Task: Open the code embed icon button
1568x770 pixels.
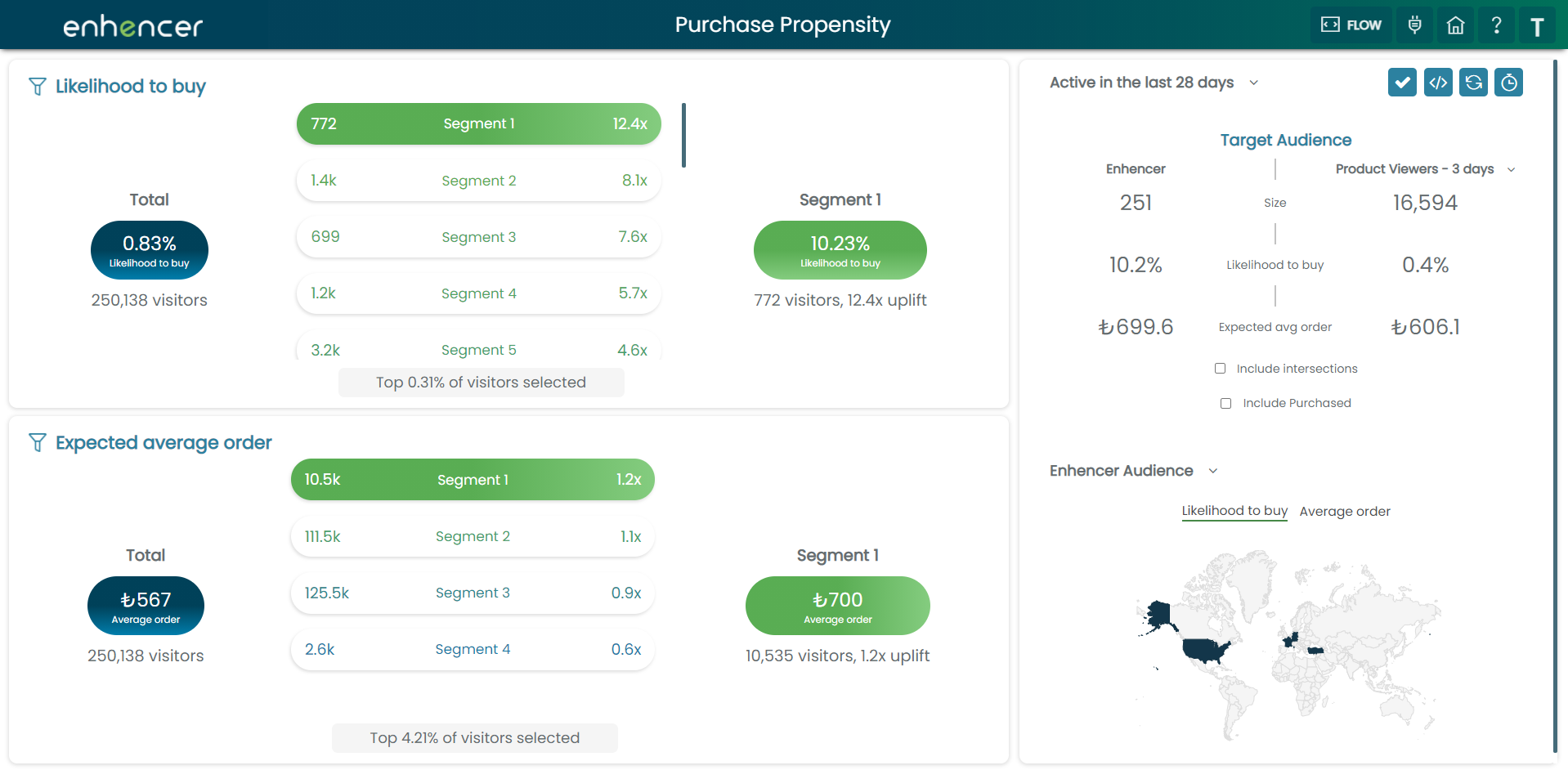Action: (x=1438, y=83)
